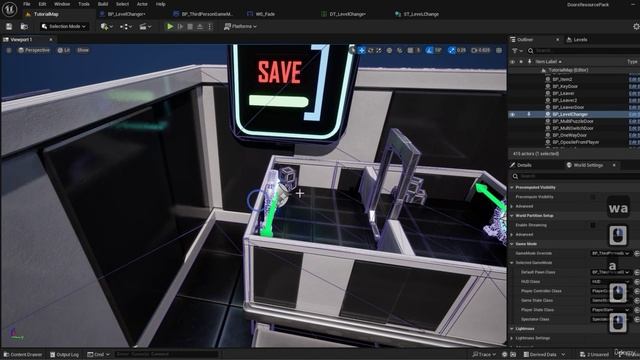Click the viewport layout grid icon

coord(499,50)
